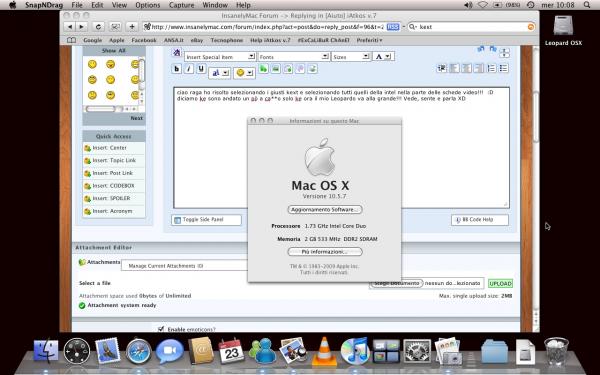Open Finder from the Dock
This screenshot has width=600, height=375.
pos(46,351)
